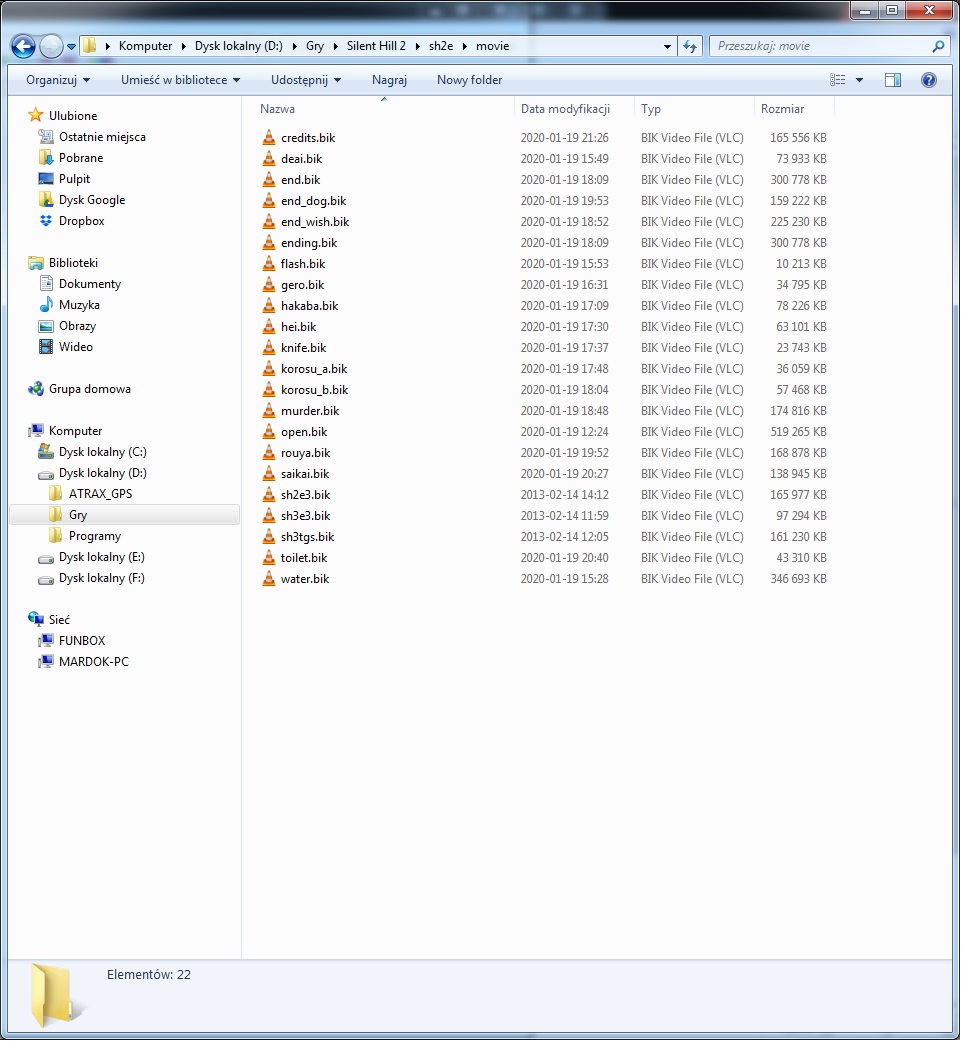Select Dysk lokalny (D:) breadcrumb segment

click(x=238, y=46)
